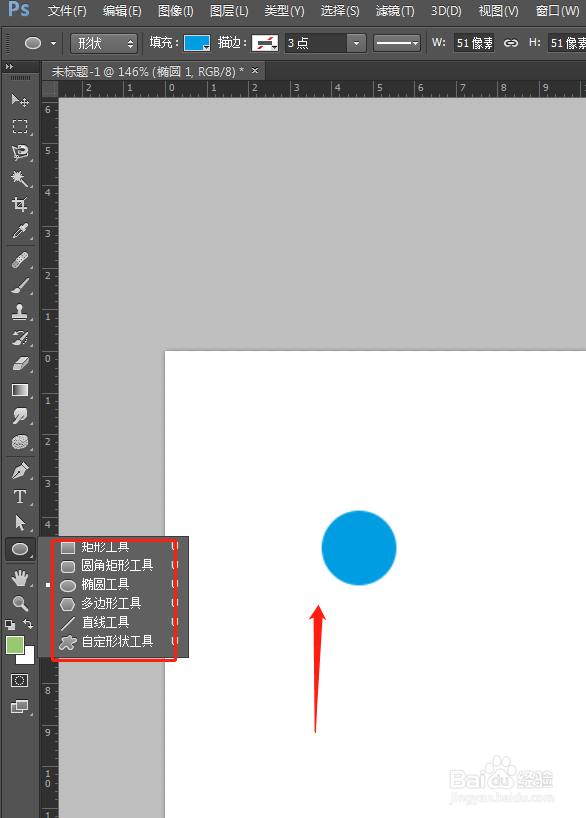Select the Crop tool

pos(20,204)
